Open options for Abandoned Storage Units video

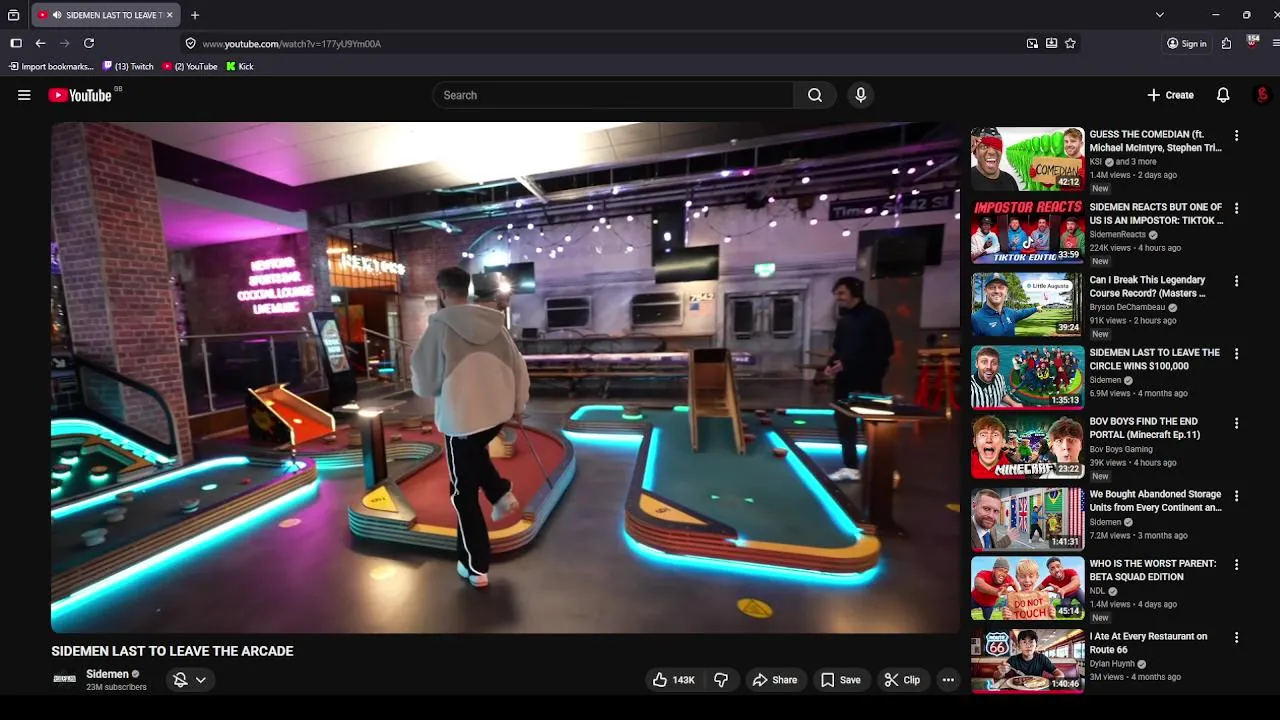click(x=1236, y=495)
